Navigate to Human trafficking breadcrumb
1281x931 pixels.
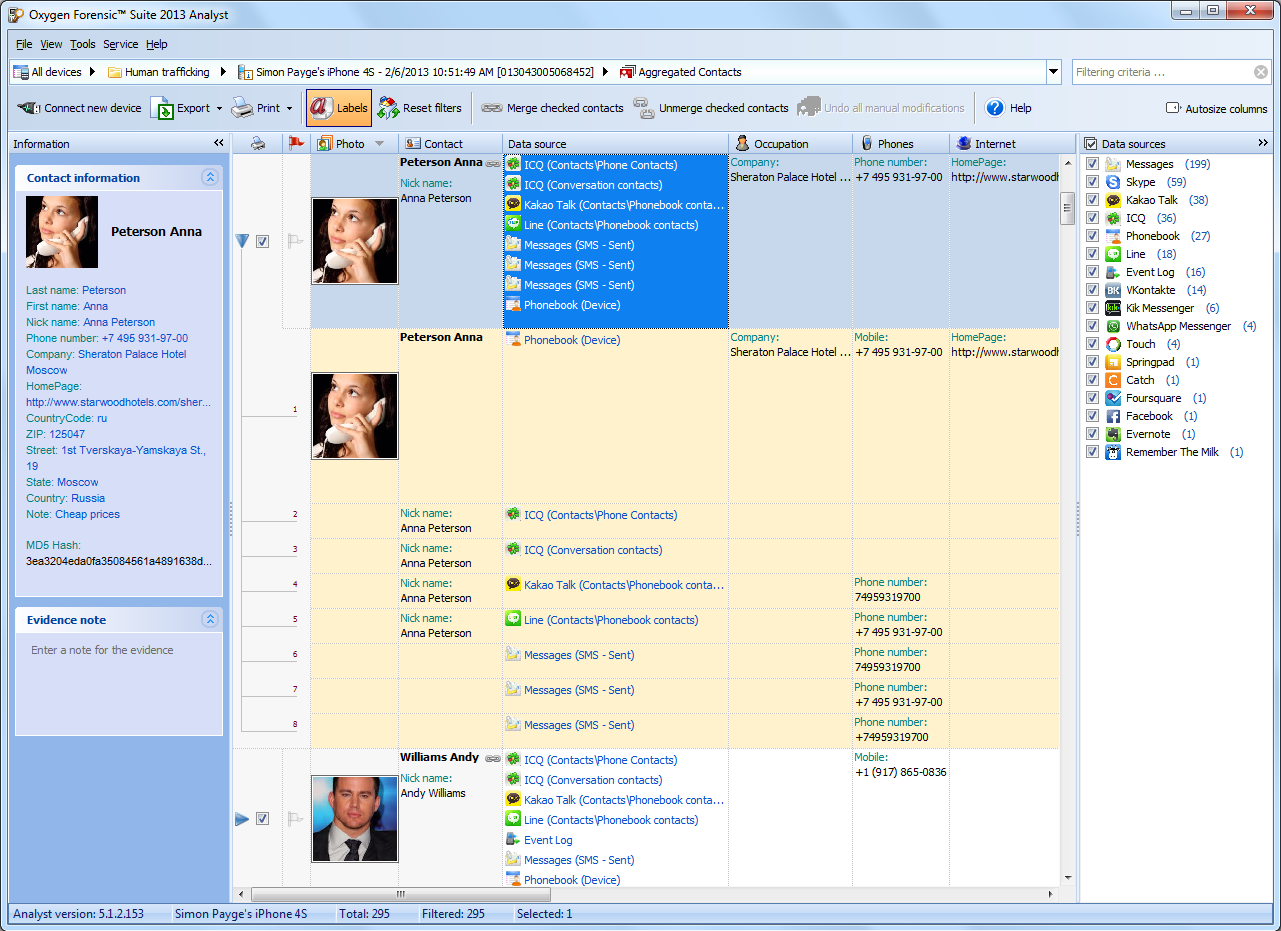[x=159, y=72]
